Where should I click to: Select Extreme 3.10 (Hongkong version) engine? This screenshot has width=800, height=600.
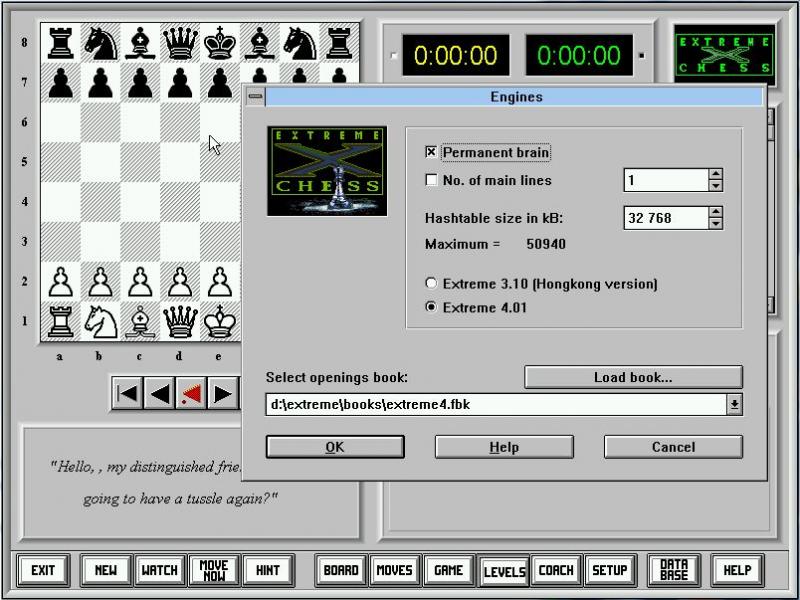[x=432, y=284]
